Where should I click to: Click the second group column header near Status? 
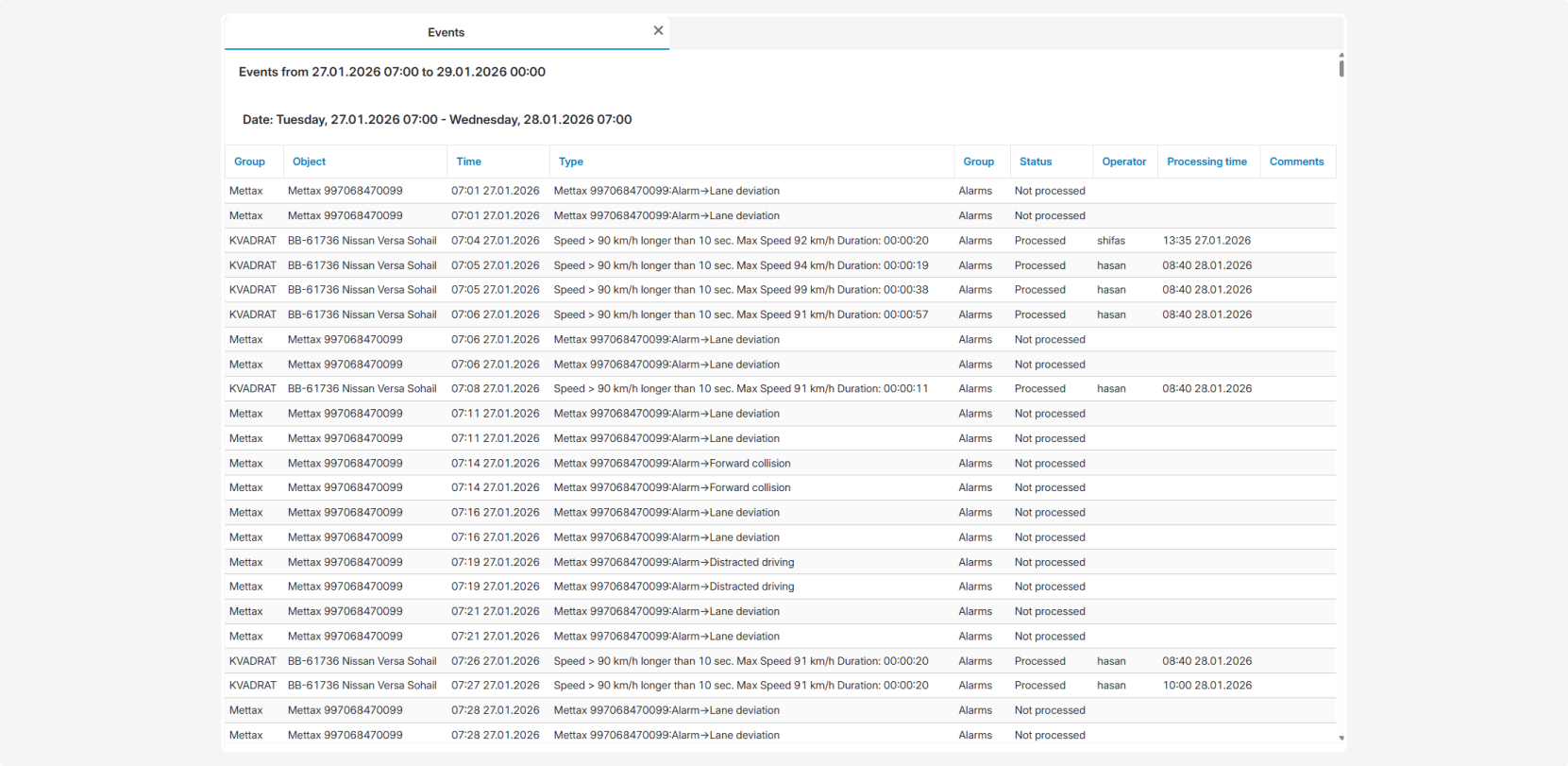coord(978,162)
